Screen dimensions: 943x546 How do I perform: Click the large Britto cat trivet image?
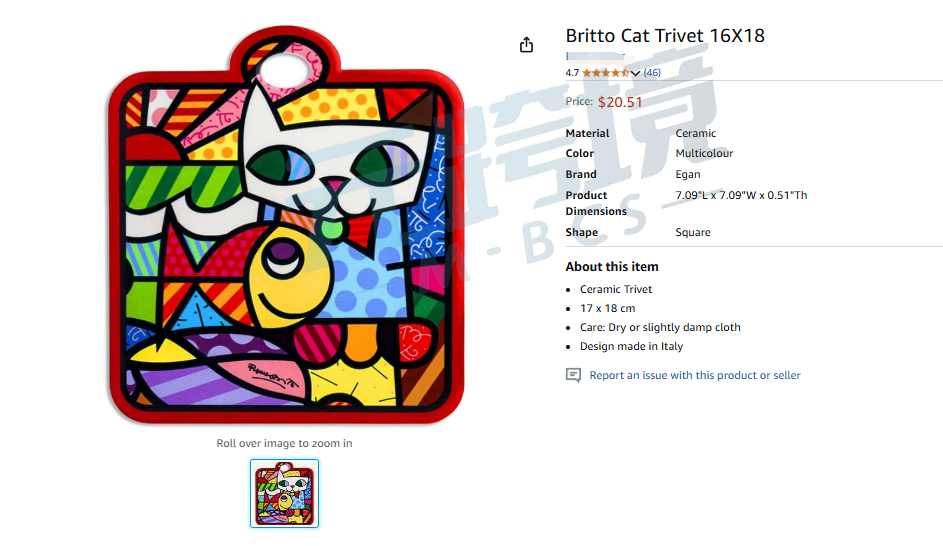point(286,225)
